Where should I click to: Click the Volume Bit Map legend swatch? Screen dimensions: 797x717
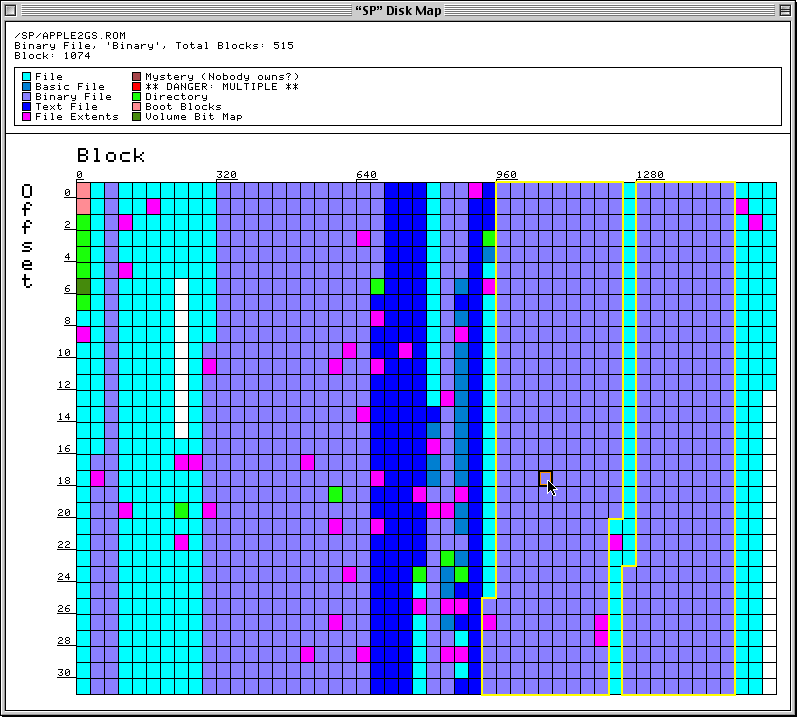point(136,117)
